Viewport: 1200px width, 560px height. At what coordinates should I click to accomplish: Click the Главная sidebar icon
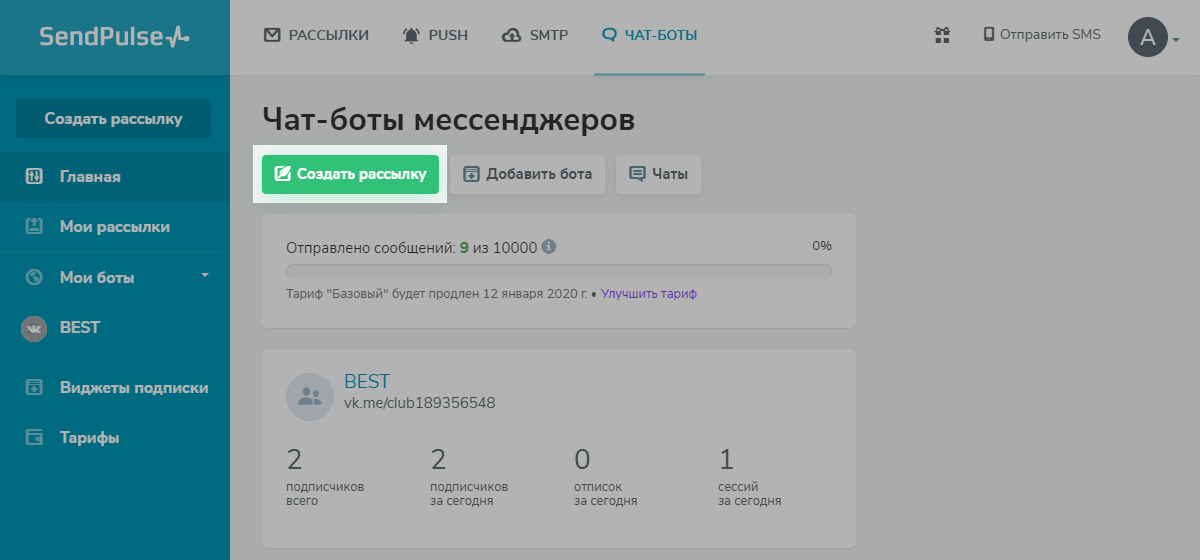34,177
